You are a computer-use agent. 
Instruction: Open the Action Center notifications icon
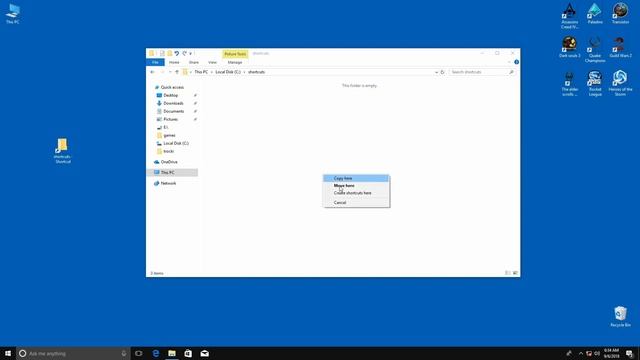(x=630, y=353)
